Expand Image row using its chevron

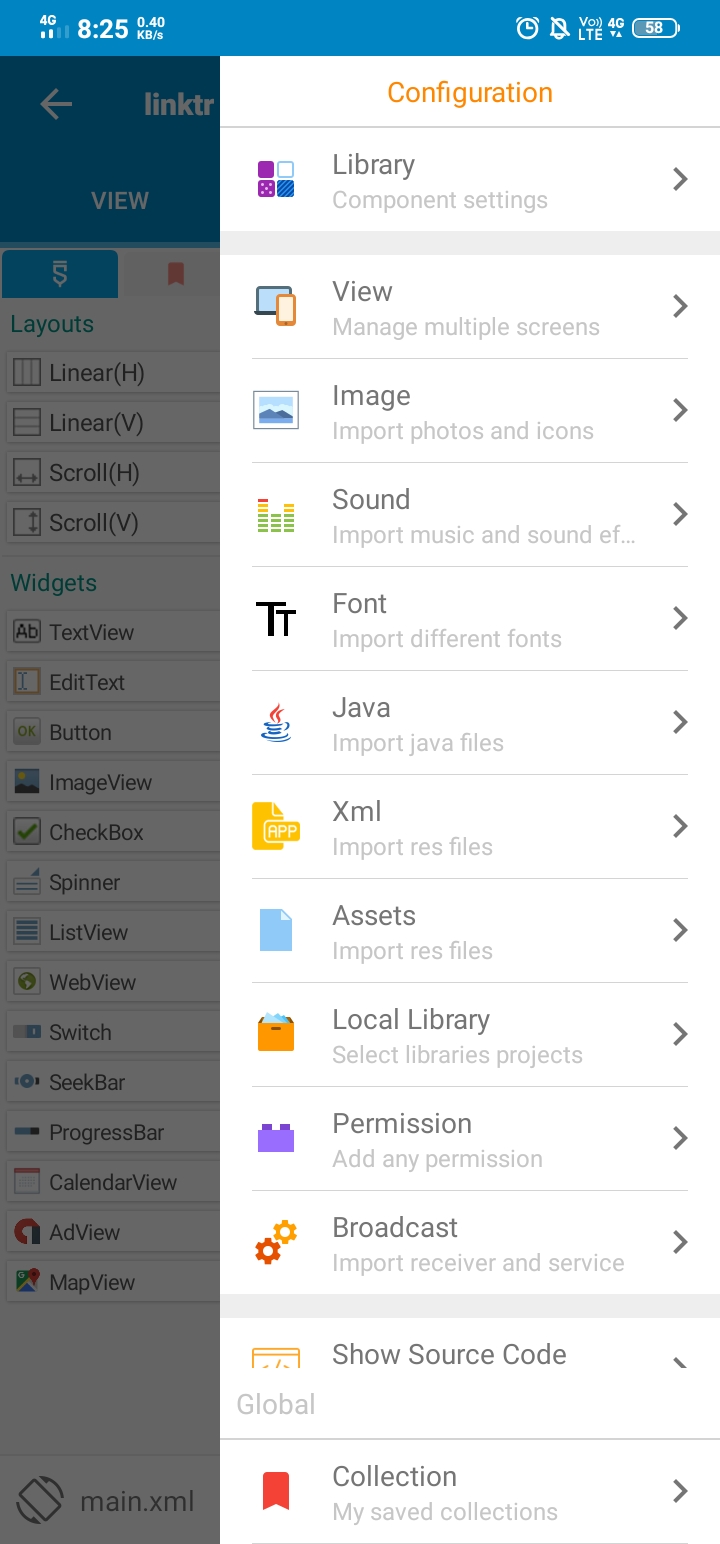680,410
